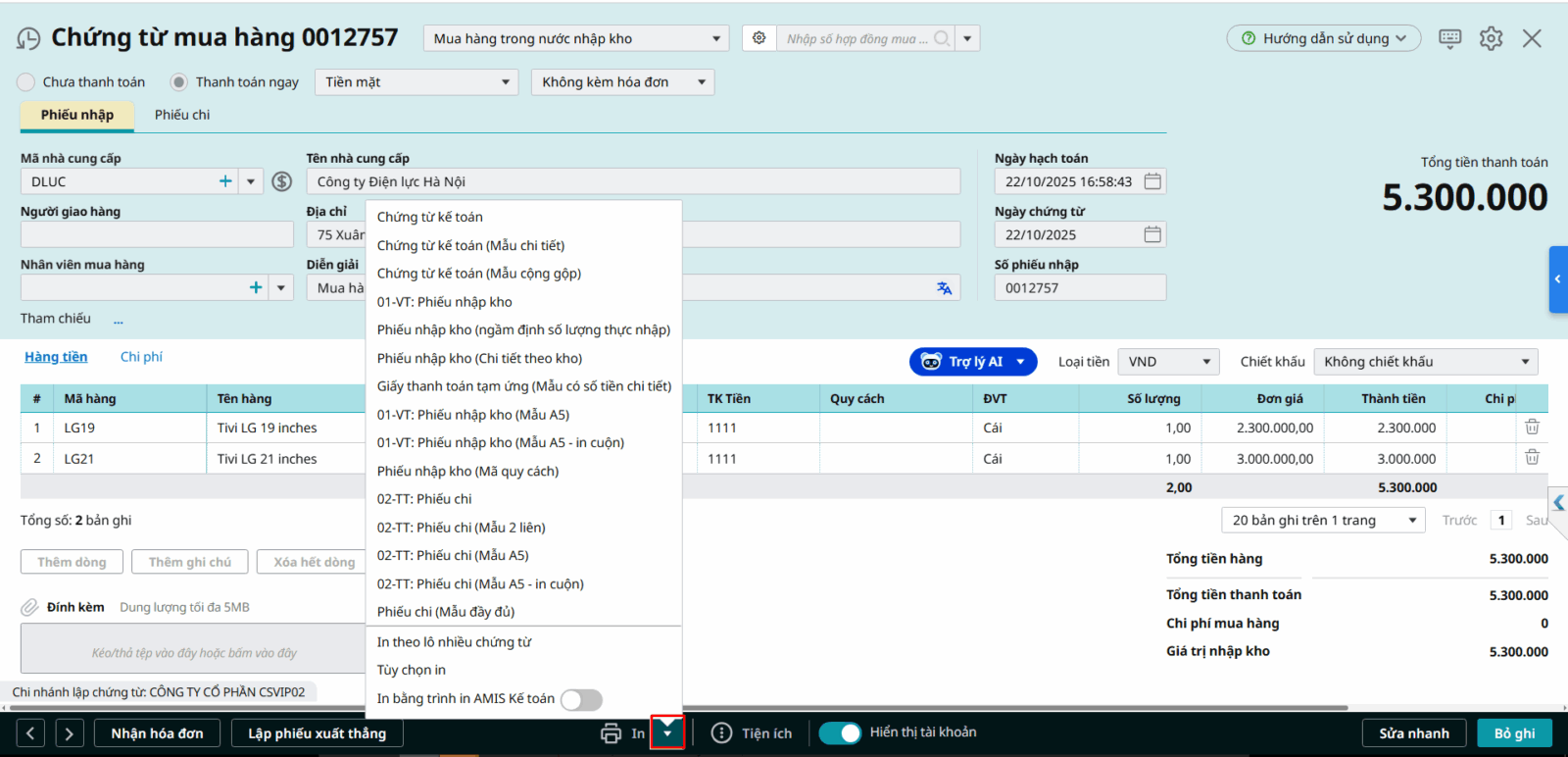Image resolution: width=1568 pixels, height=757 pixels.
Task: Open the Loại tiền VND dropdown
Action: tap(1169, 362)
